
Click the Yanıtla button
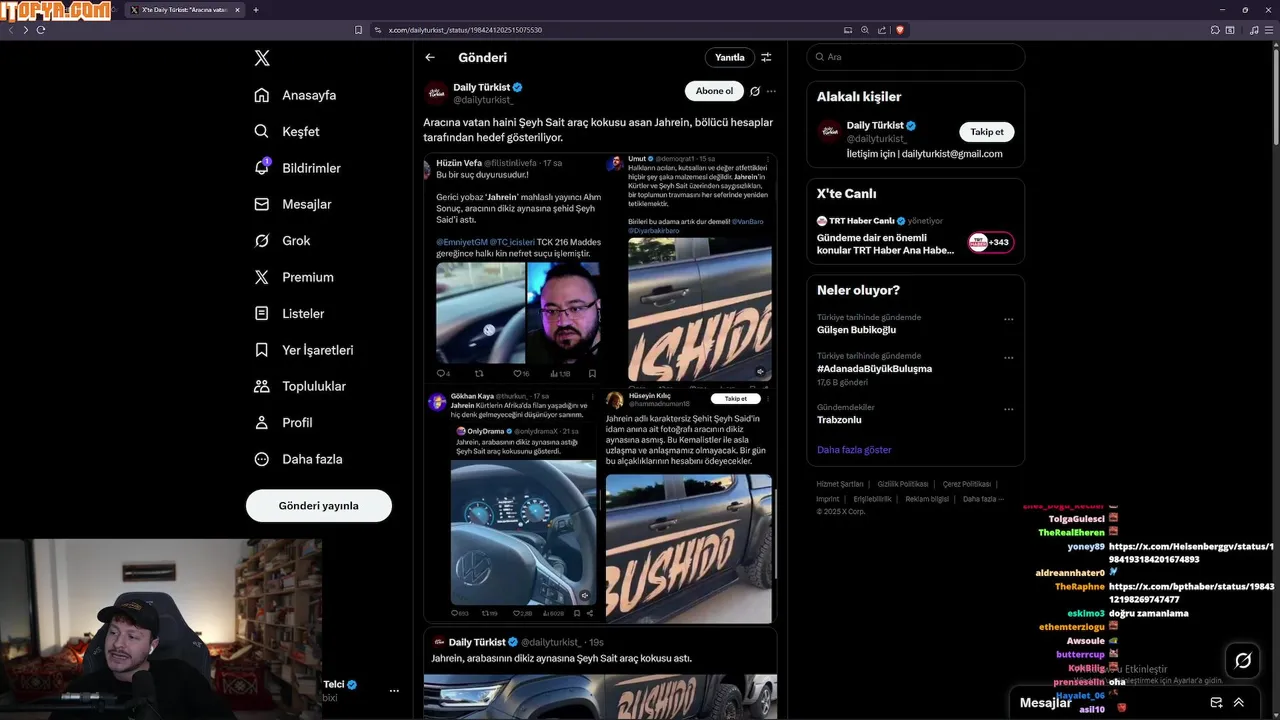[730, 58]
